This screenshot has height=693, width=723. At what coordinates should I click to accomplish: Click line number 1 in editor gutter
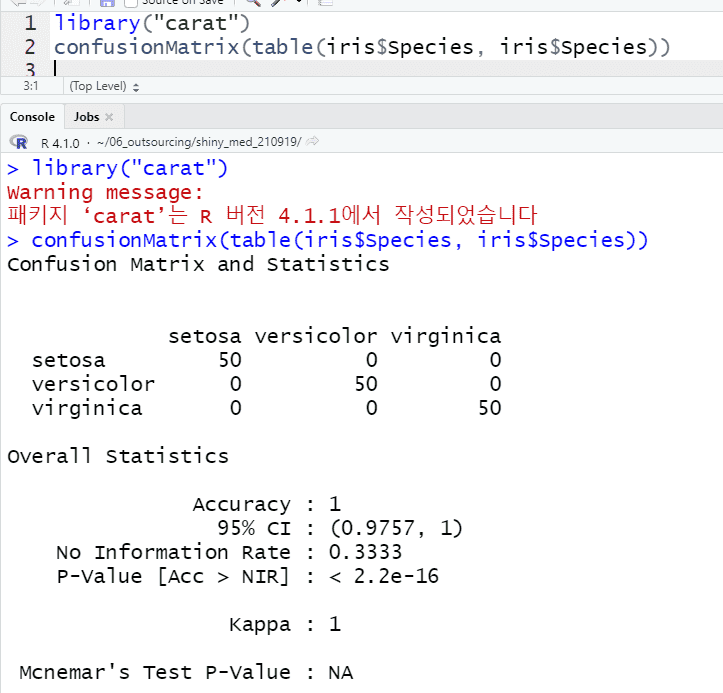[30, 22]
